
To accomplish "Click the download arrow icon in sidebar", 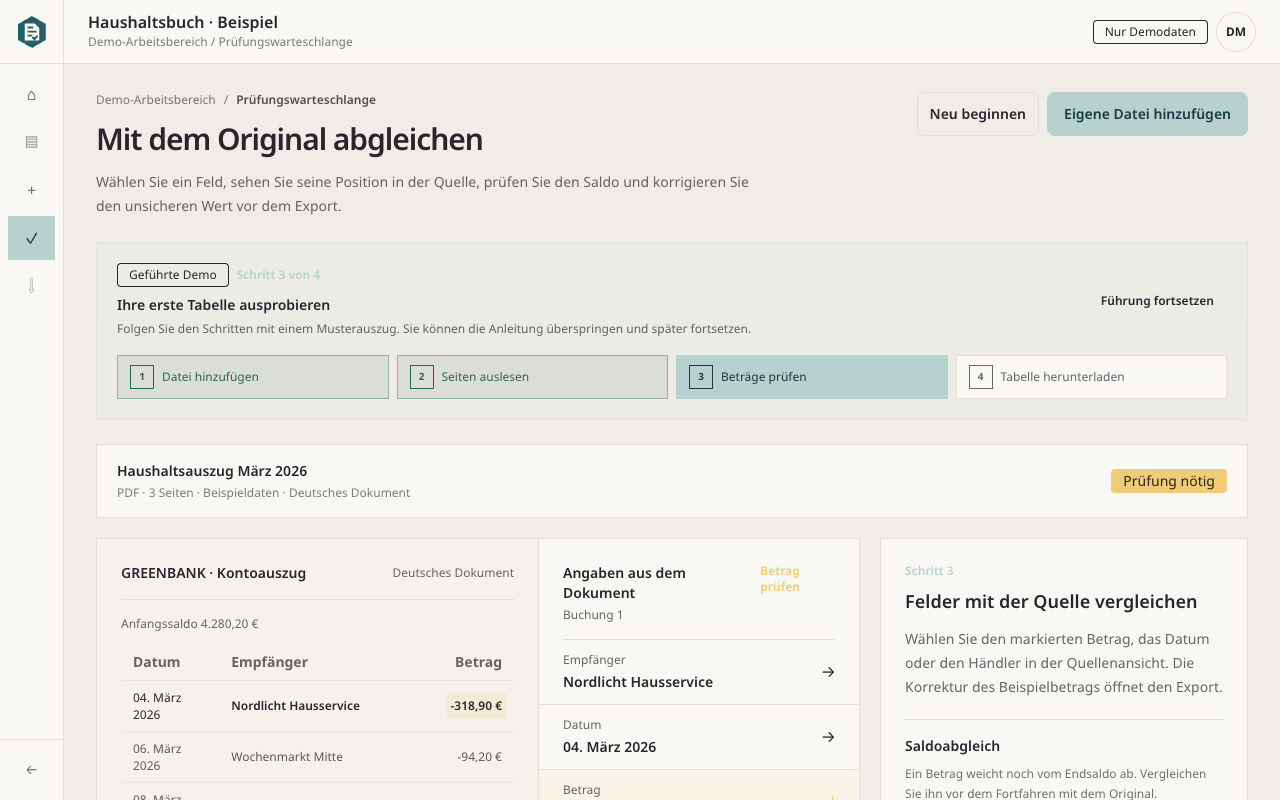I will (x=31, y=286).
